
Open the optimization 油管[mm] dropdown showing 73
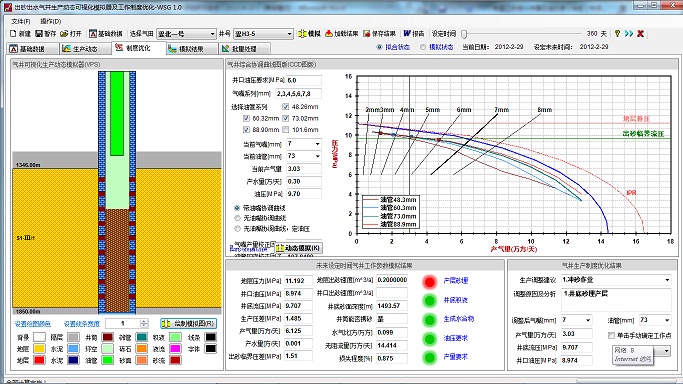(x=655, y=320)
